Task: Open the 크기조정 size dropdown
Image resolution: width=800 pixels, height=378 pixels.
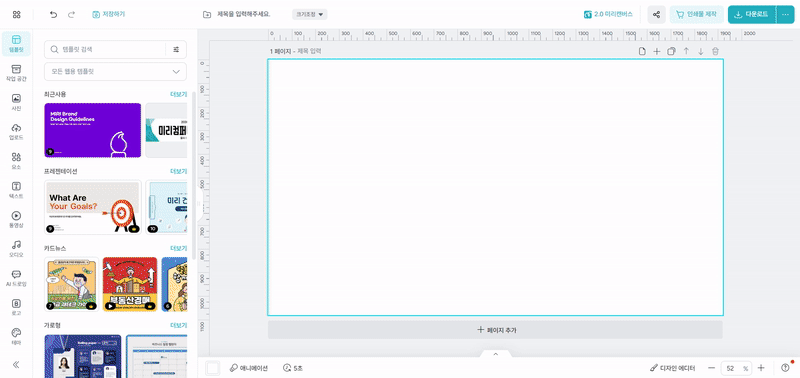Action: pos(310,14)
